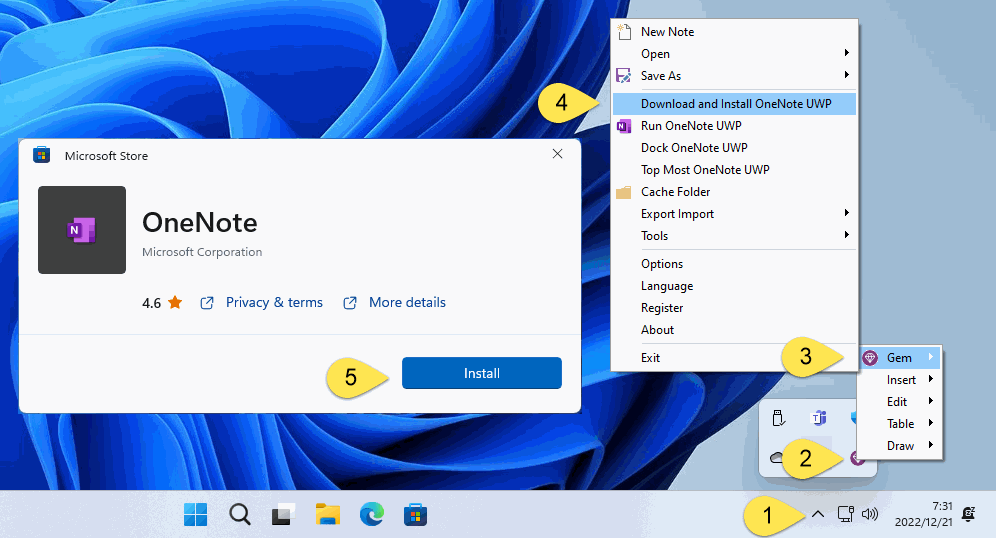This screenshot has width=996, height=538.
Task: Click the orange star rating icon
Action: coord(175,302)
